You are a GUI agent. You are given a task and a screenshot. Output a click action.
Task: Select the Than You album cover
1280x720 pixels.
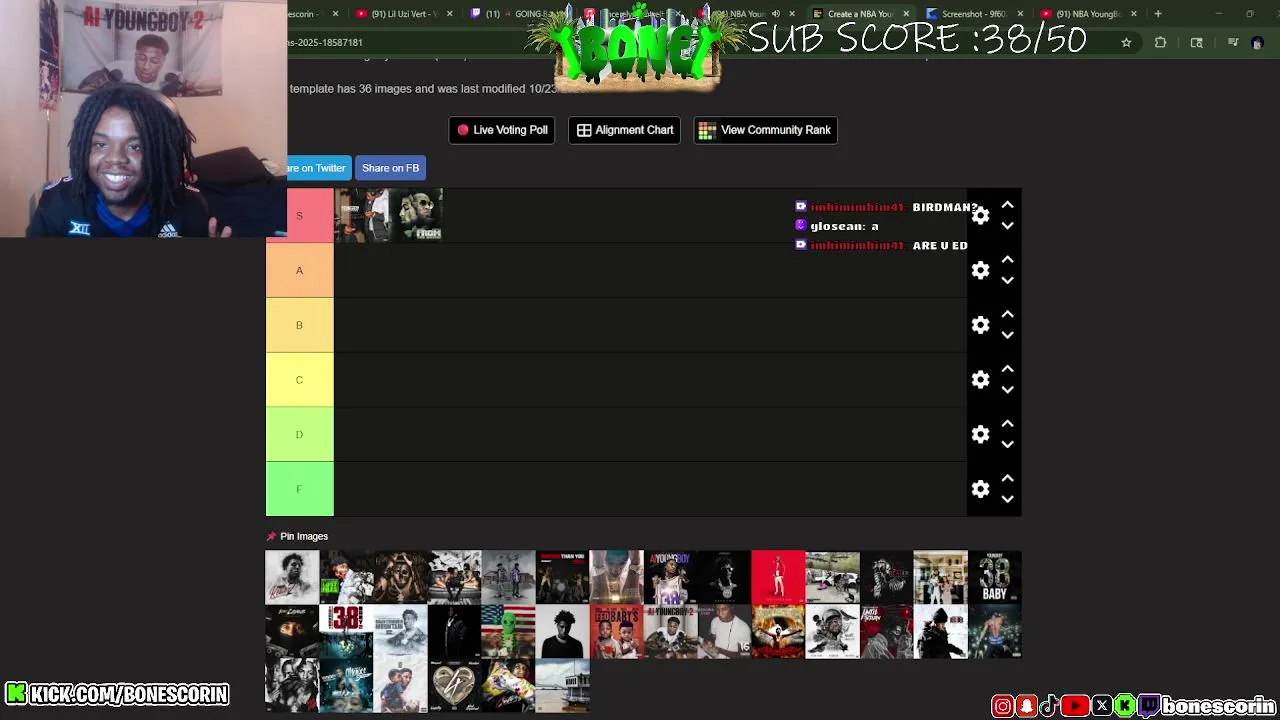(x=562, y=577)
